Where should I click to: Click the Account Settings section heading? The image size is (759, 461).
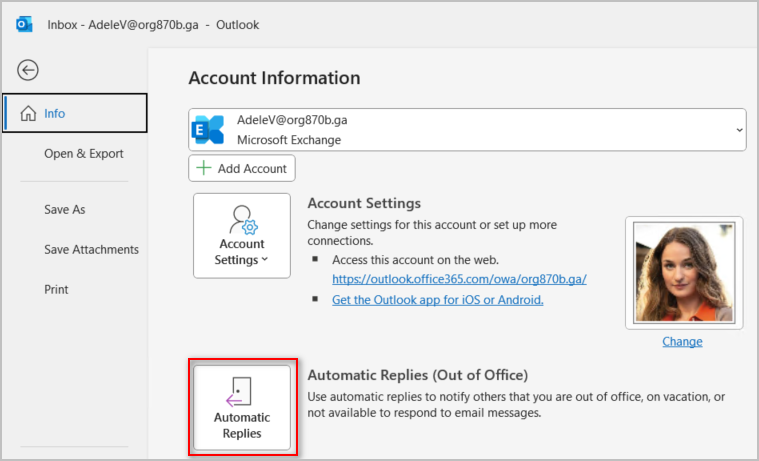[364, 203]
